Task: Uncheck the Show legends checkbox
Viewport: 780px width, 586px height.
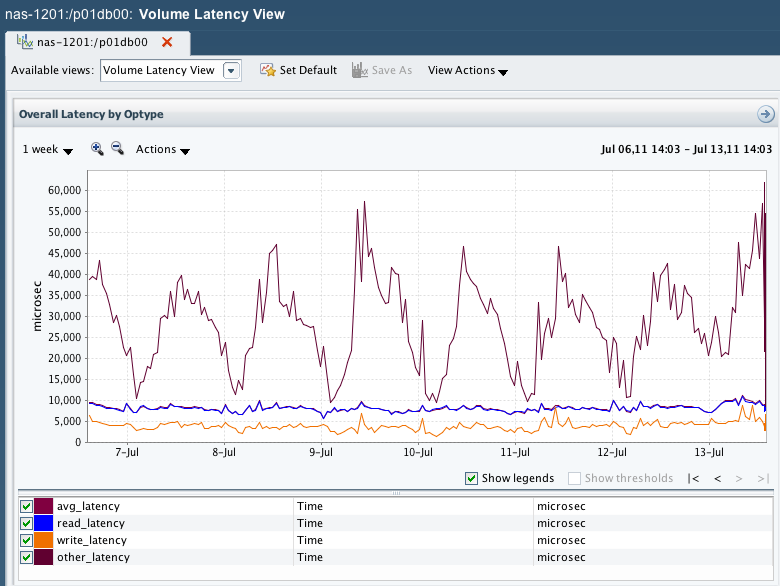Action: click(x=472, y=478)
